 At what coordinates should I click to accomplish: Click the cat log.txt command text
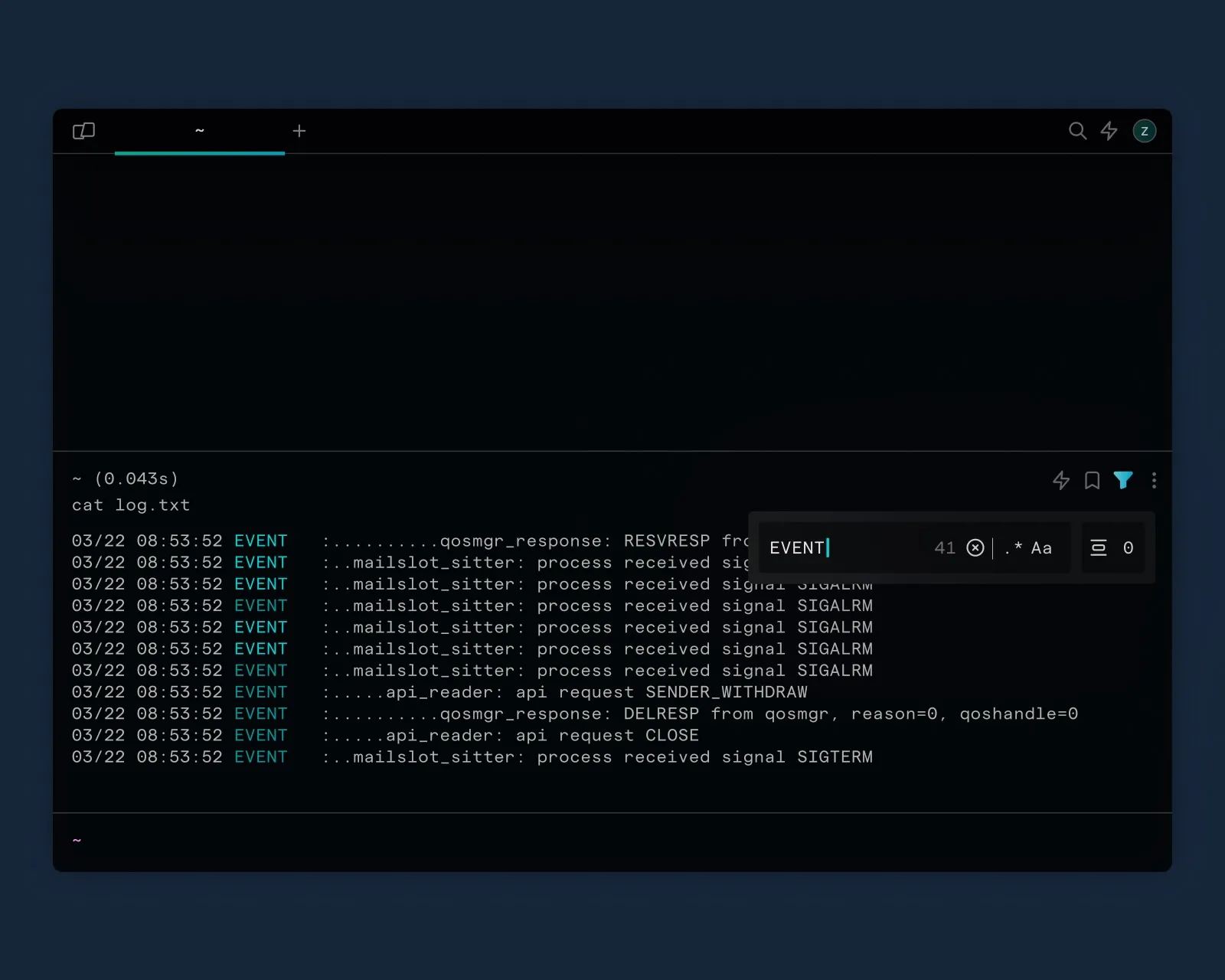click(x=131, y=505)
